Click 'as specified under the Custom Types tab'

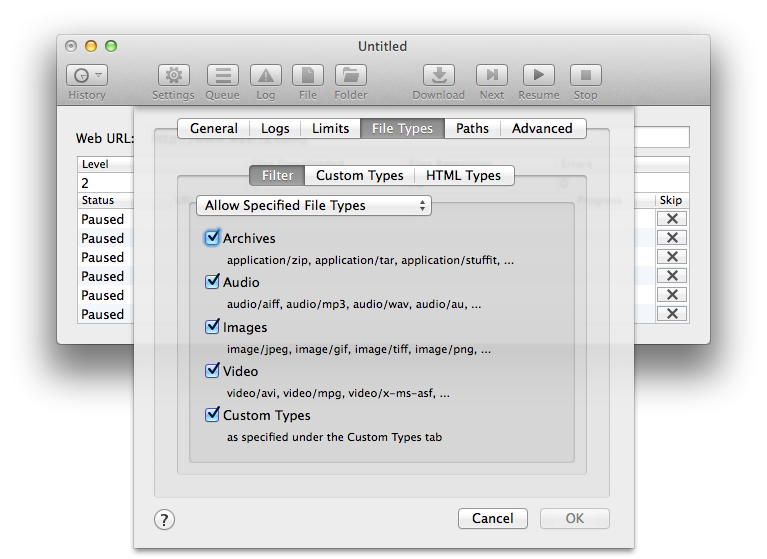[x=334, y=437]
